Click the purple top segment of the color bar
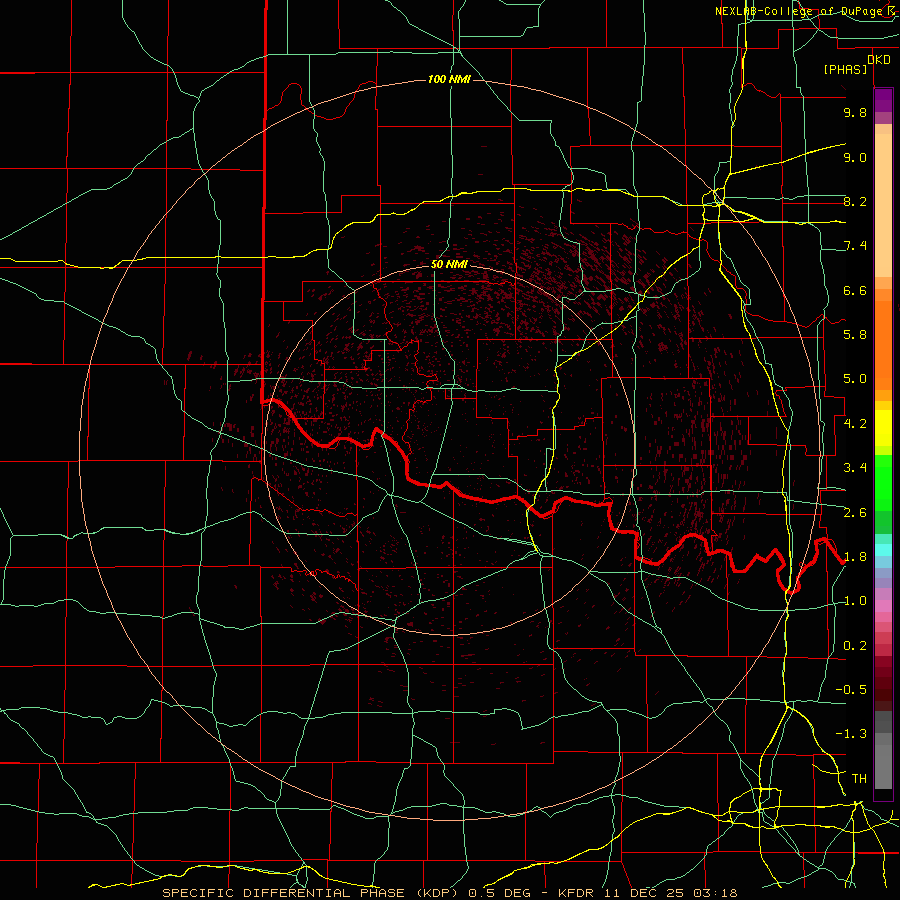900x900 pixels. [883, 100]
